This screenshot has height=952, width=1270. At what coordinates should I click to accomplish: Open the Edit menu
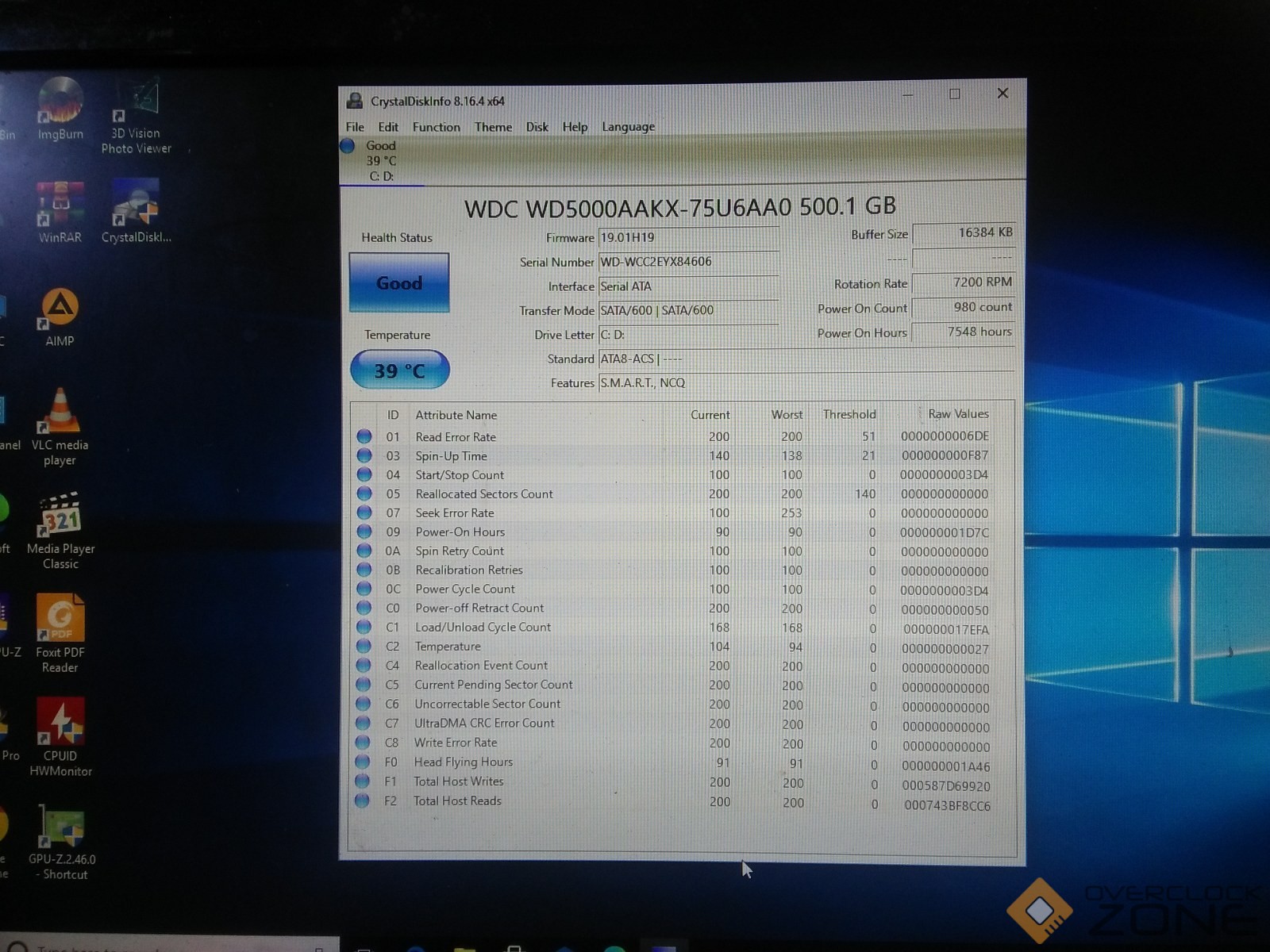point(388,127)
